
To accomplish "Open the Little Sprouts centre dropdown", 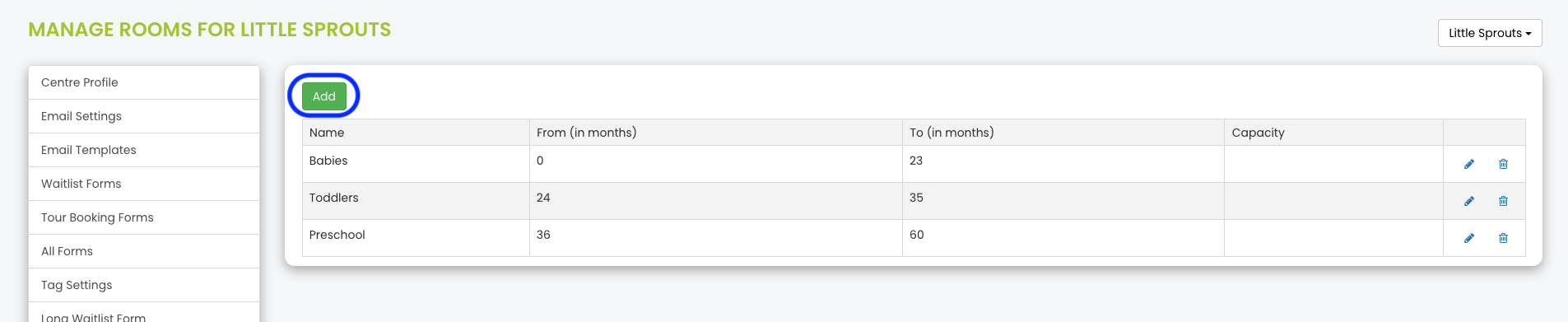I will 1490,33.
